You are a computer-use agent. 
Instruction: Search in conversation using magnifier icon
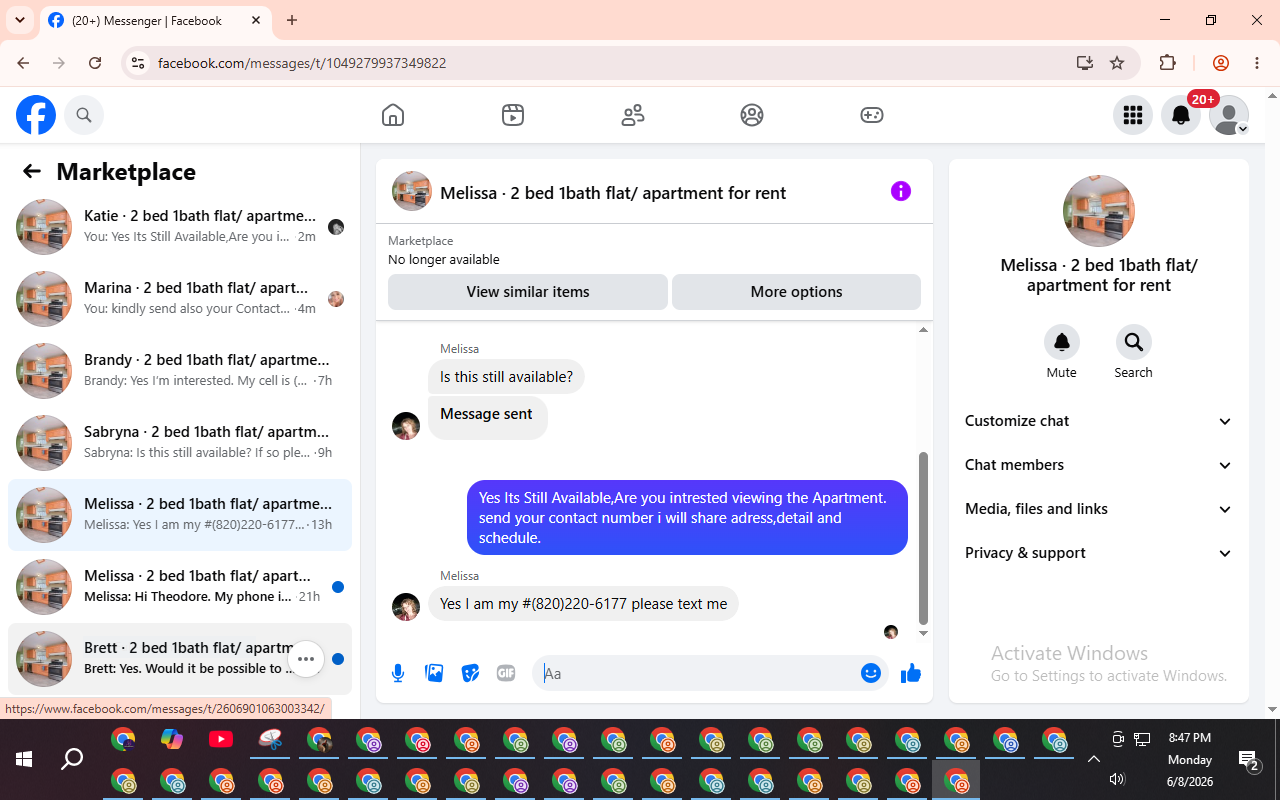click(x=1134, y=342)
